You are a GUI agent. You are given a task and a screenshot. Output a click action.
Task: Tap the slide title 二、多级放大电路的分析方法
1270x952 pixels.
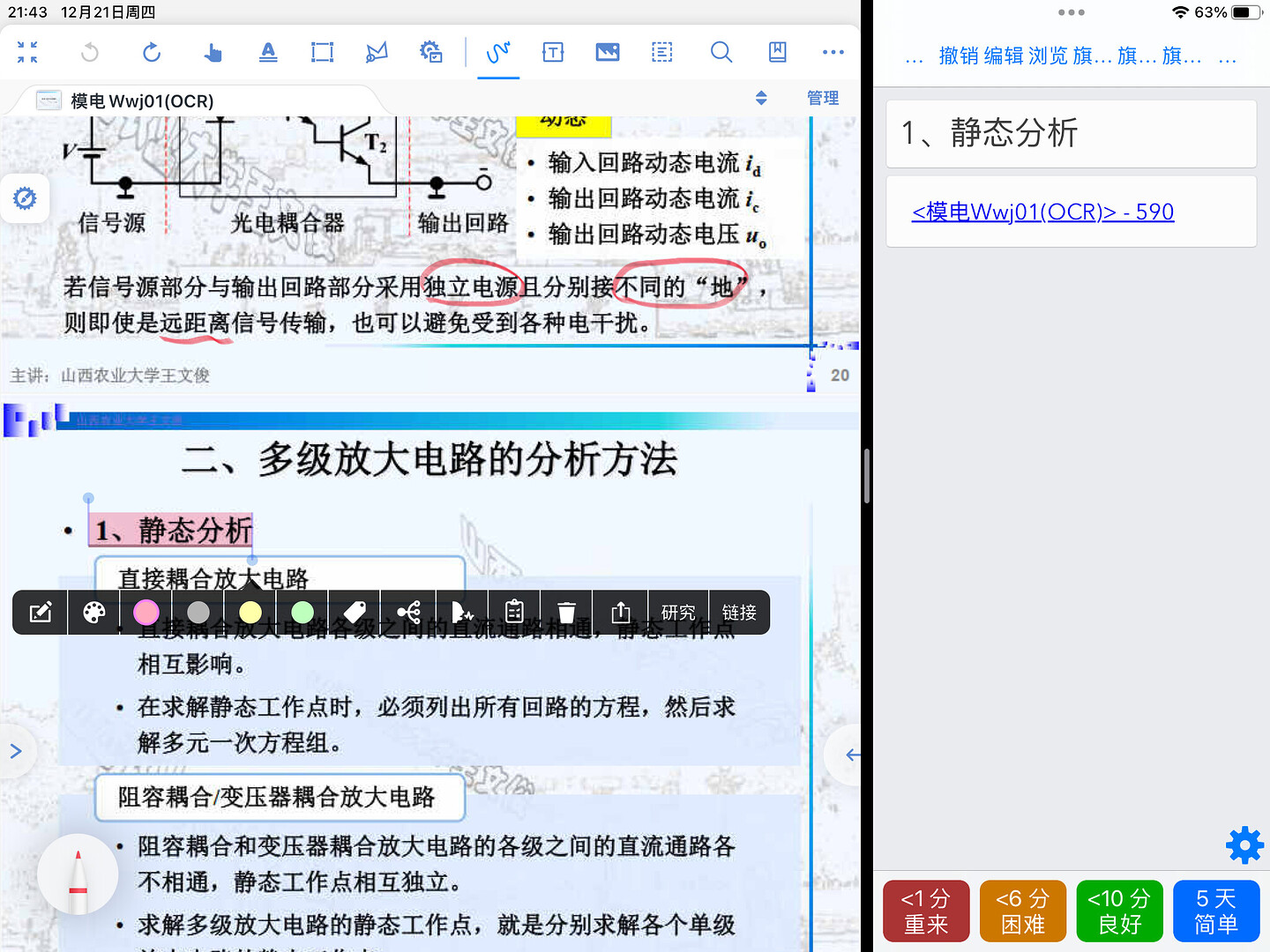pos(430,459)
